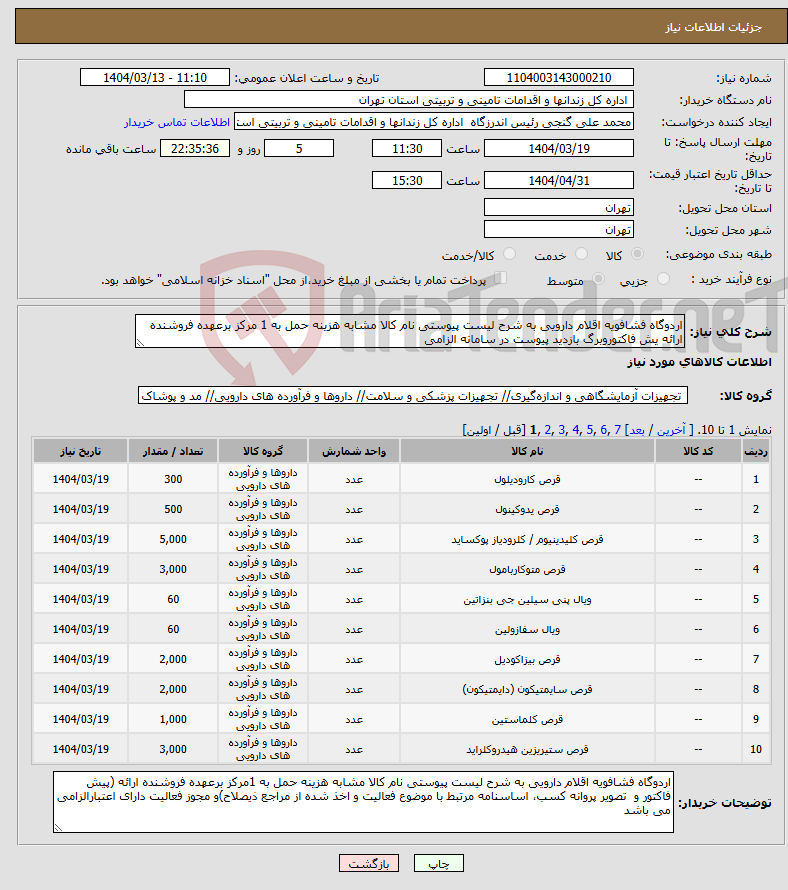Go to page 6 of items
The image size is (788, 890).
[x=603, y=430]
